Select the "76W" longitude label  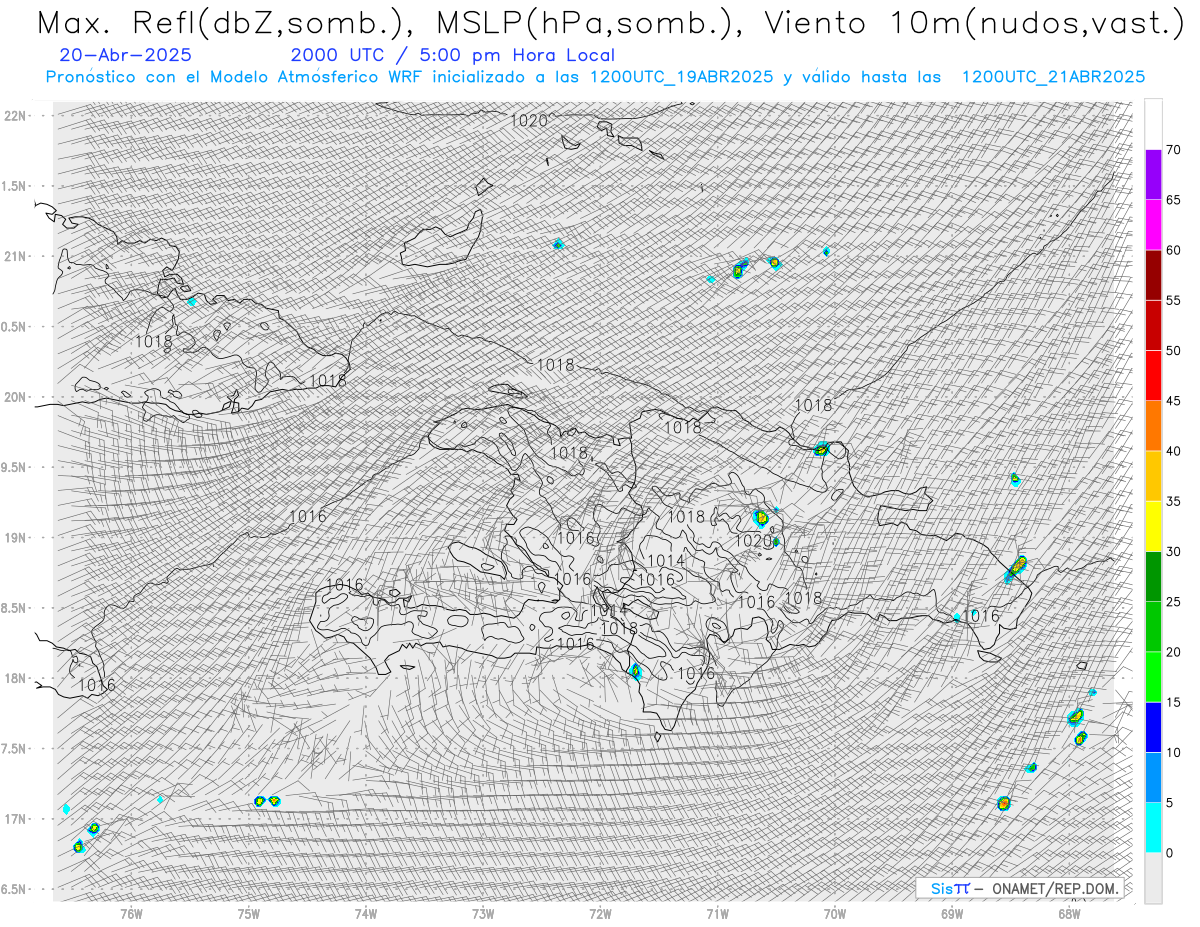click(131, 912)
